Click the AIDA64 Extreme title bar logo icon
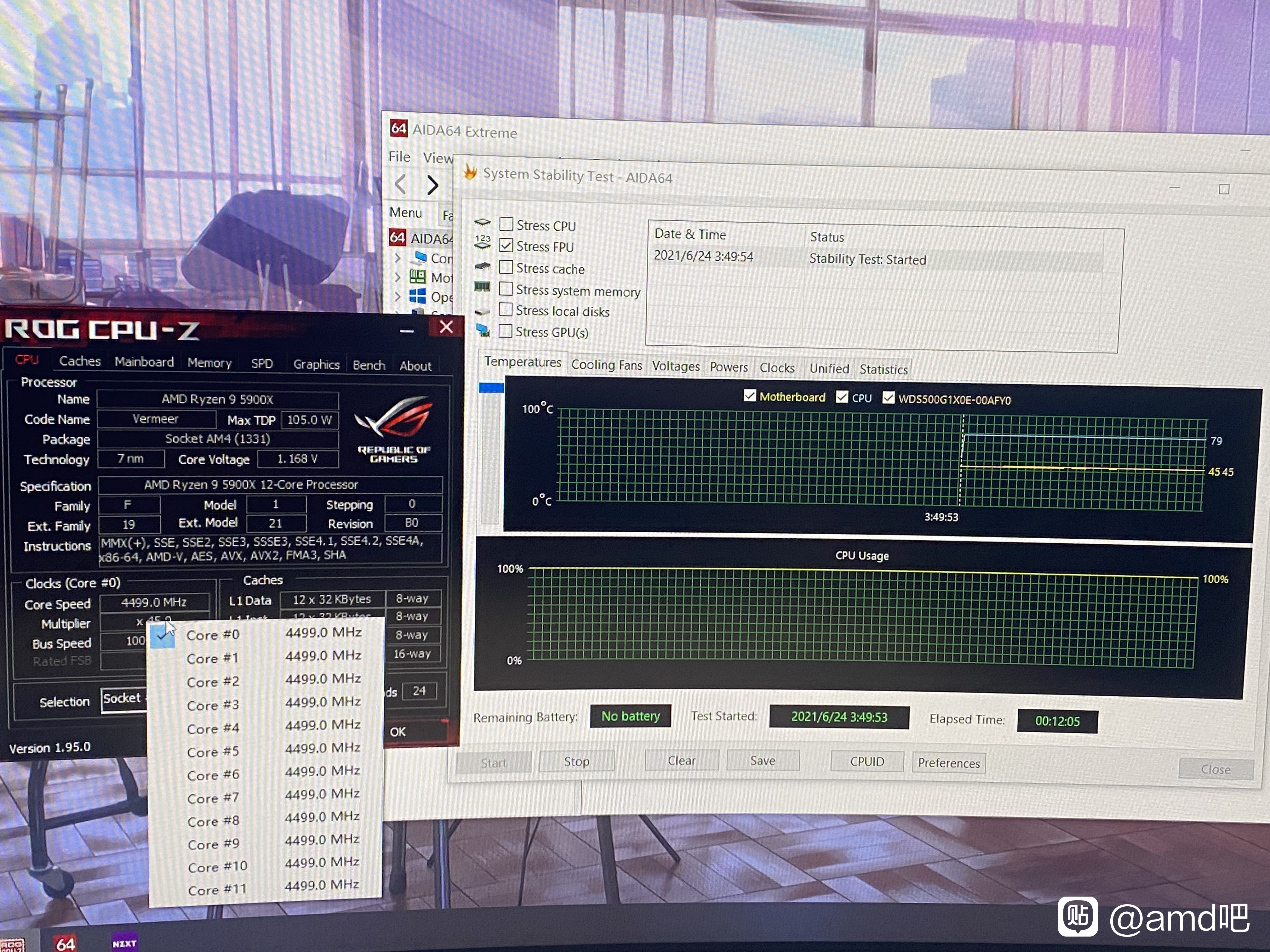This screenshot has width=1270, height=952. point(398,128)
